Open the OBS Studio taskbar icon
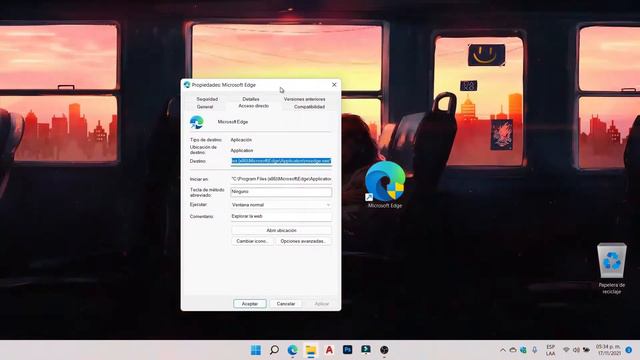 click(x=384, y=350)
